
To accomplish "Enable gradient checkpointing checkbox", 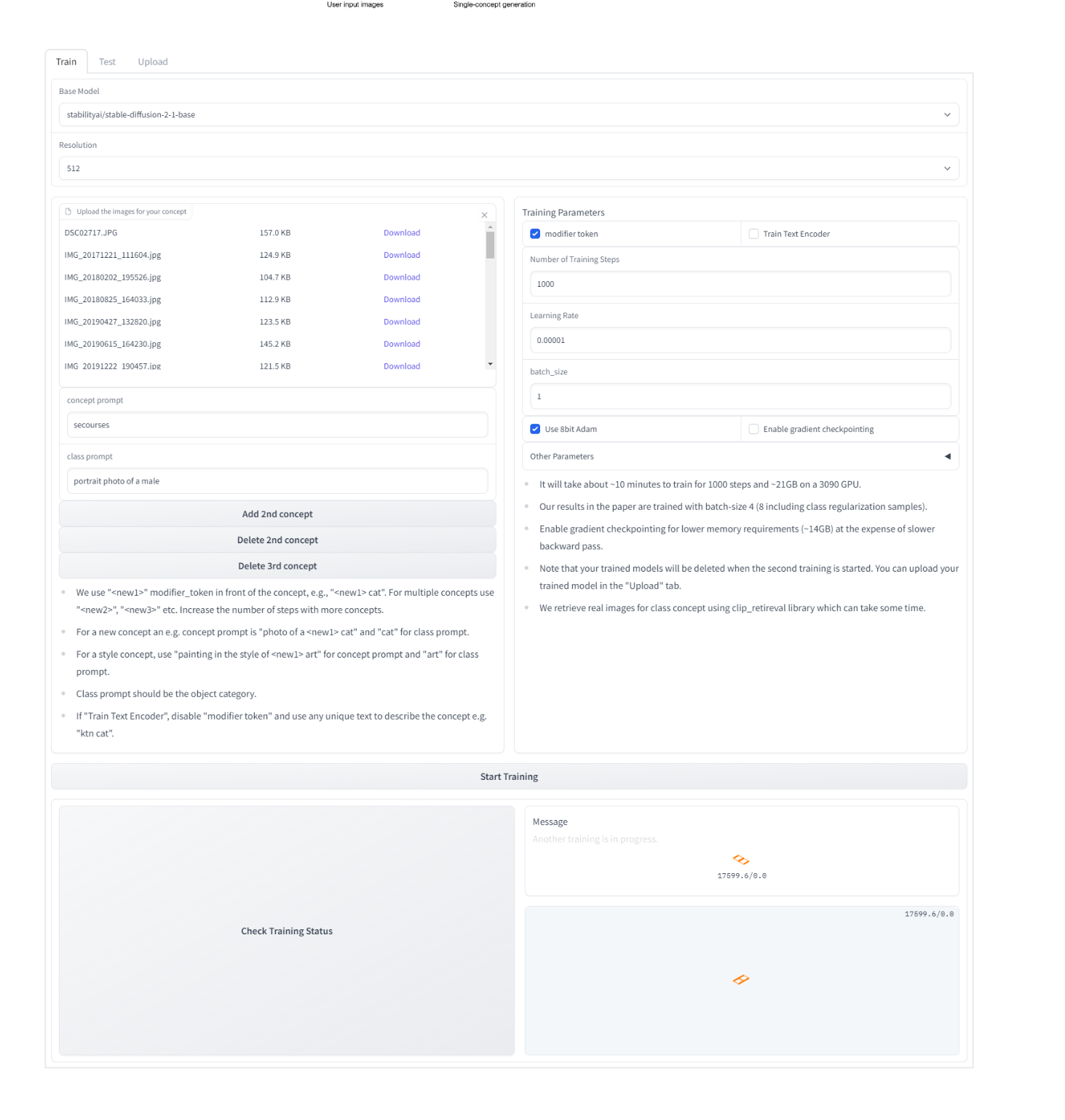I will coord(753,429).
